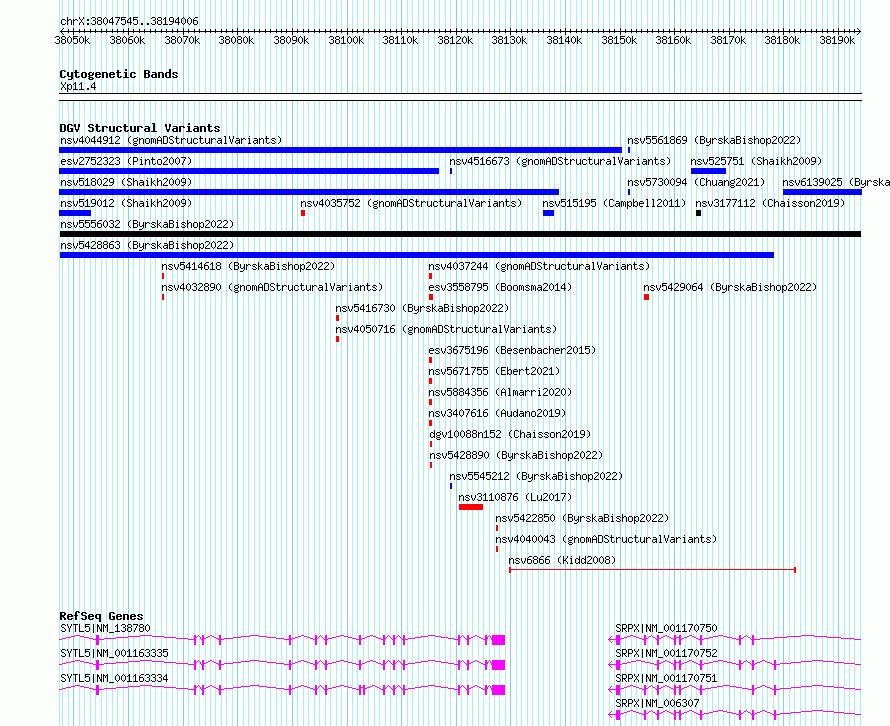Image resolution: width=890 pixels, height=726 pixels.
Task: Click the blue nsv6139025 variant bar
Action: 822,192
